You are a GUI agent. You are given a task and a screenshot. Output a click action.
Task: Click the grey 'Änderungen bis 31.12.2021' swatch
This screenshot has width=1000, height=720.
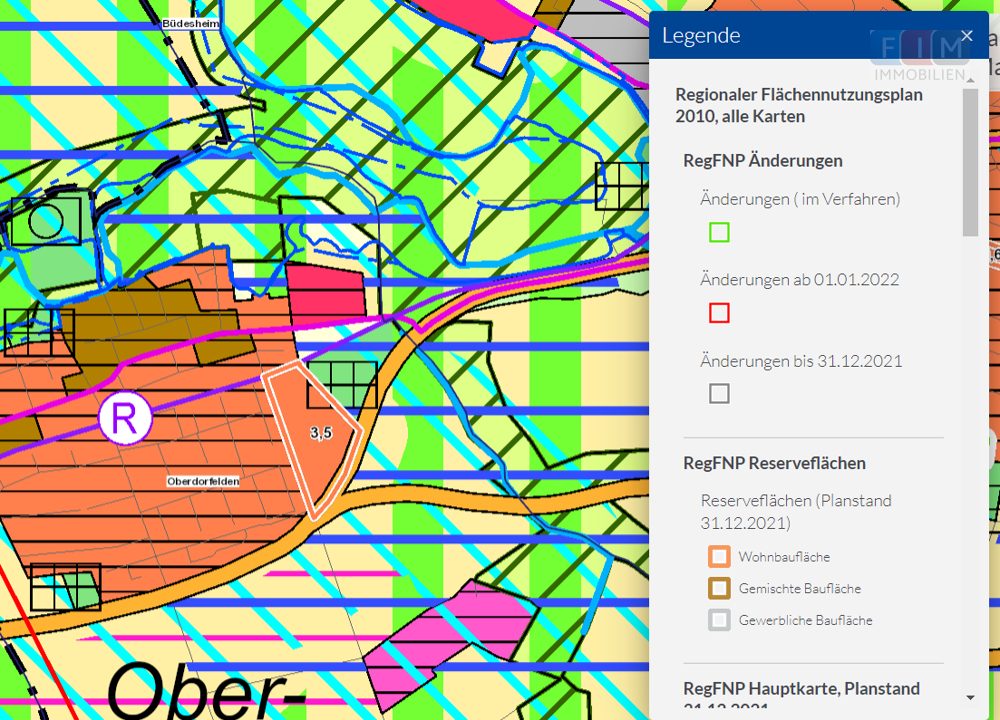719,393
